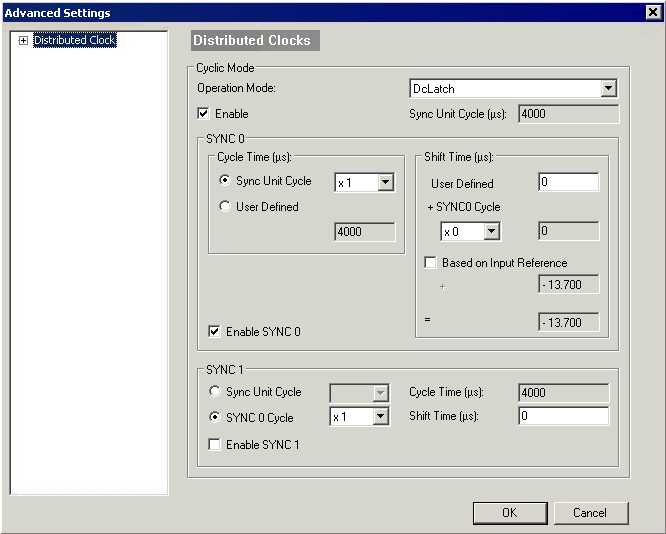This screenshot has height=534, width=666.
Task: Toggle the Enable checkbox under Cyclic Mode
Action: pos(203,114)
